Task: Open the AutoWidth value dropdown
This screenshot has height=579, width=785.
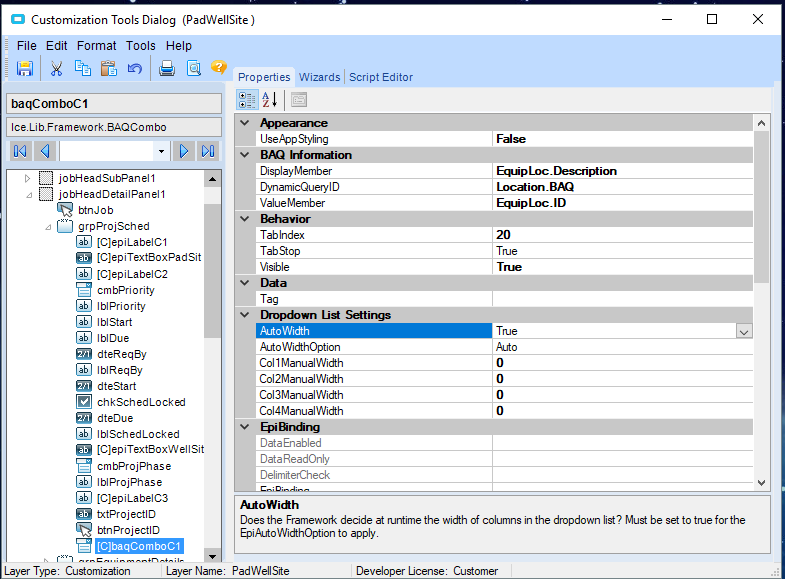Action: [x=743, y=331]
